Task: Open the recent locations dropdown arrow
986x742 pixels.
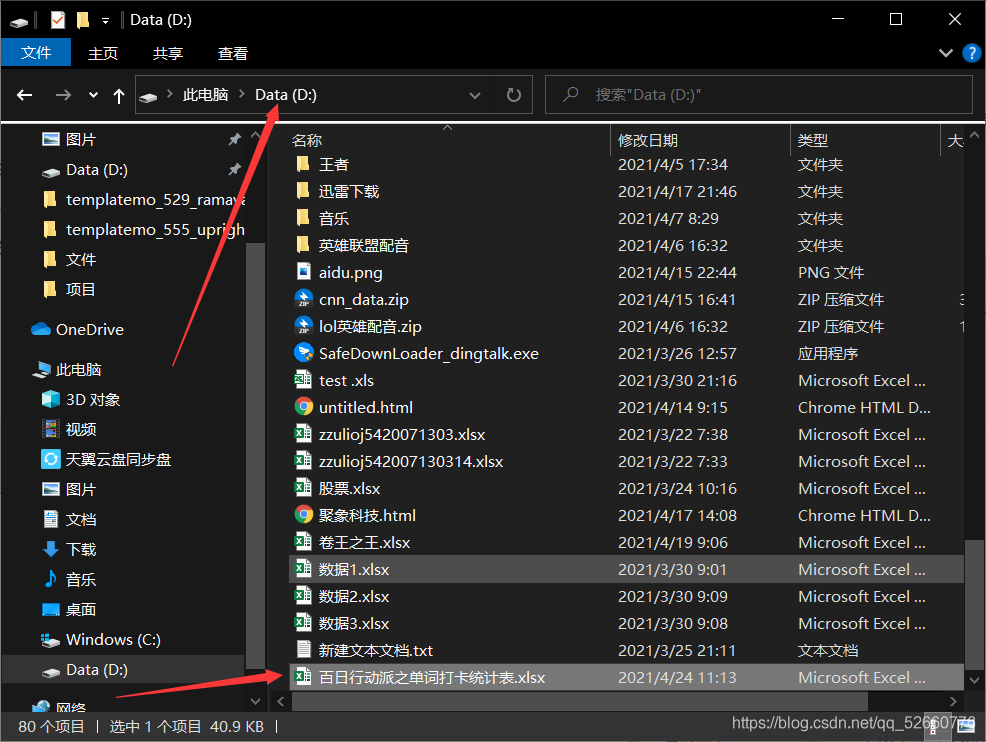Action: point(93,95)
